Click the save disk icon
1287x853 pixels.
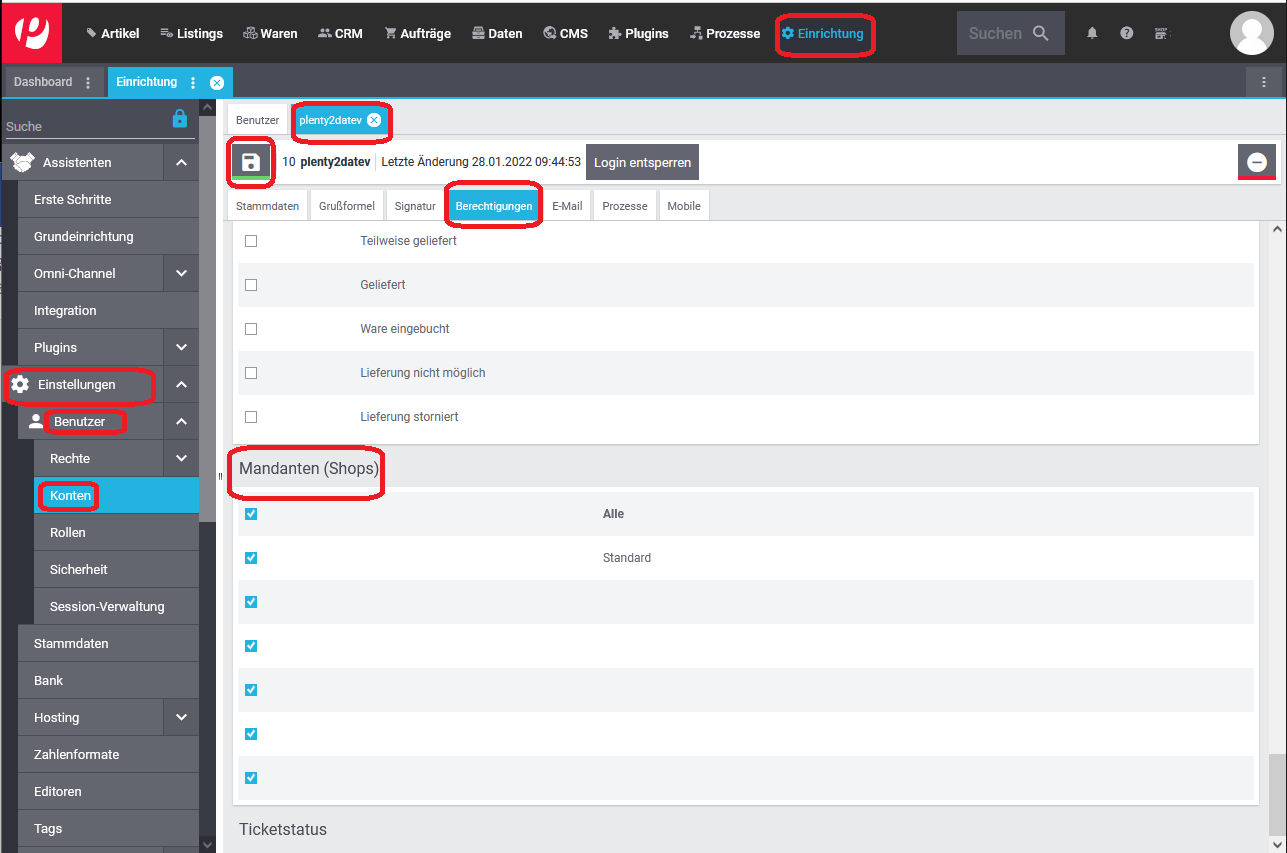[251, 162]
